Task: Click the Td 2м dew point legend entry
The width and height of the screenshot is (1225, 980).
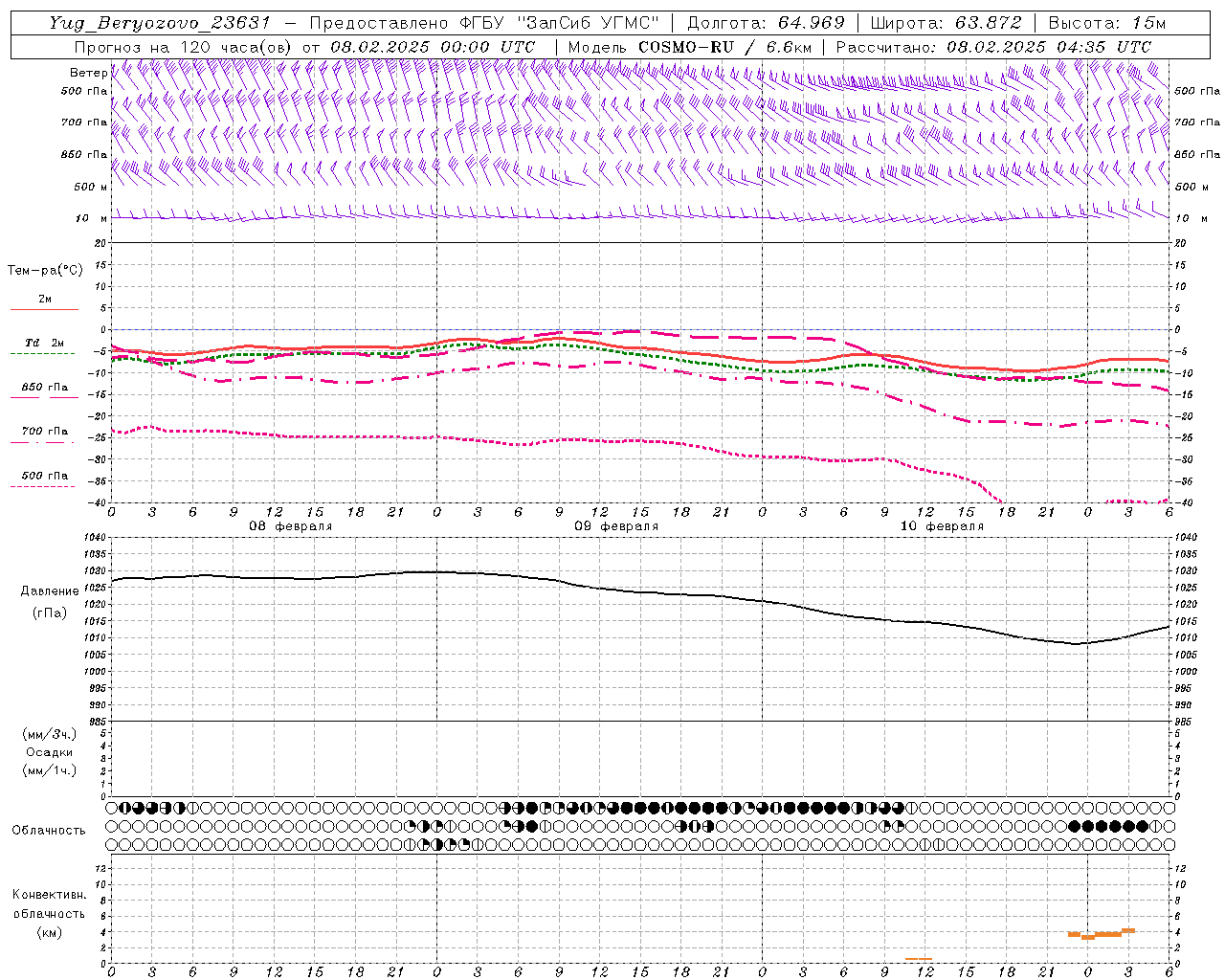Action: (x=44, y=343)
